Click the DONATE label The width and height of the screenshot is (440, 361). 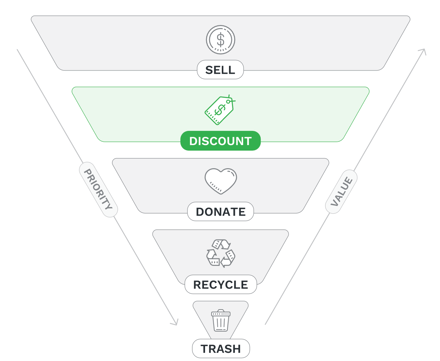[x=220, y=211]
